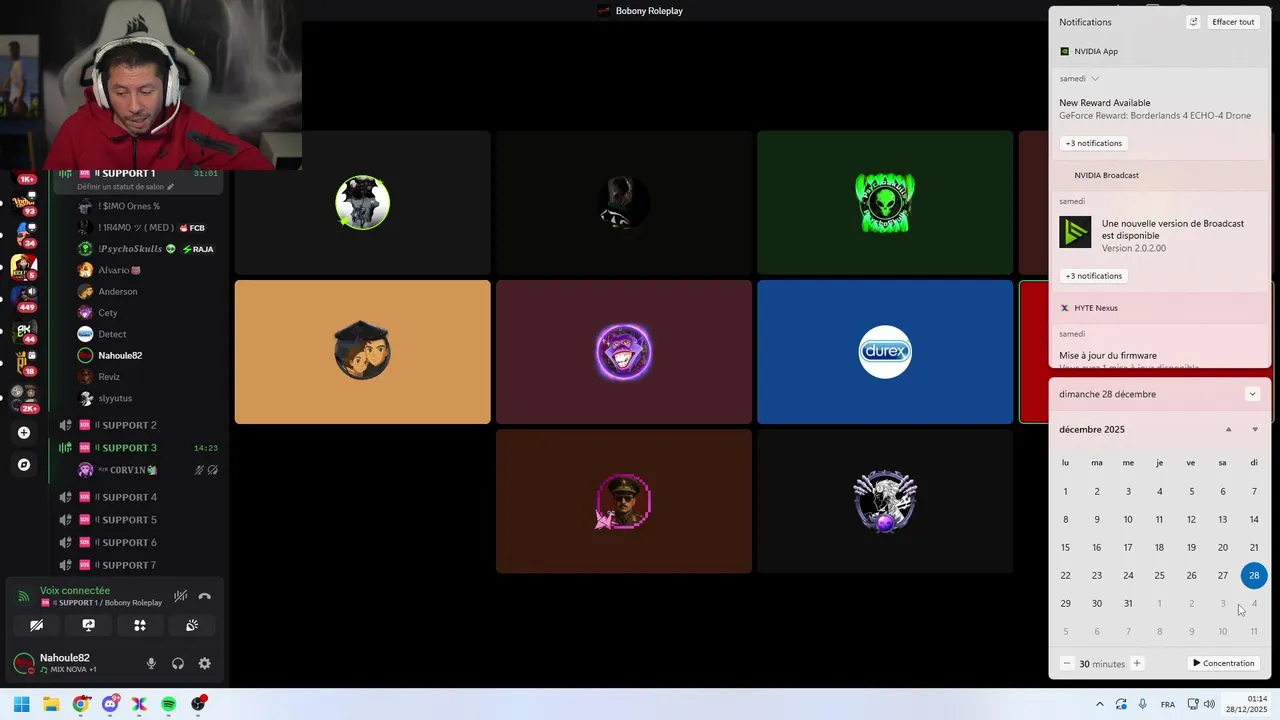Select user C0RV1N in SUPPORT 3
The height and width of the screenshot is (720, 1280).
point(148,470)
